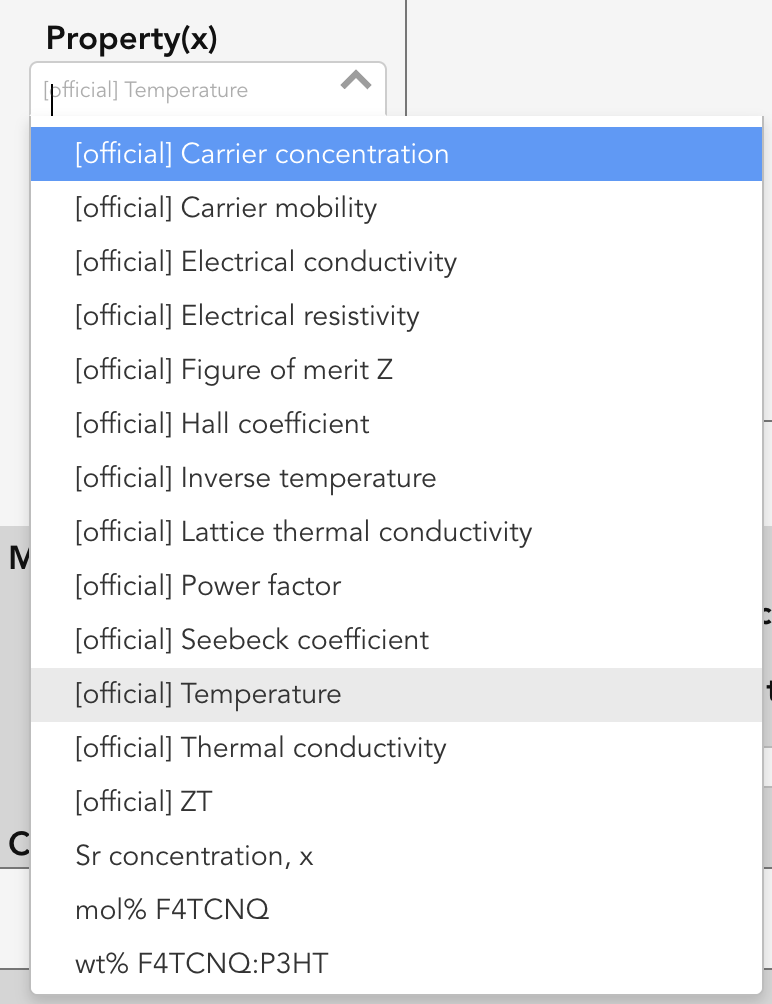Pick [official] Electrical conductivity
The image size is (772, 1004).
pyautogui.click(x=396, y=262)
